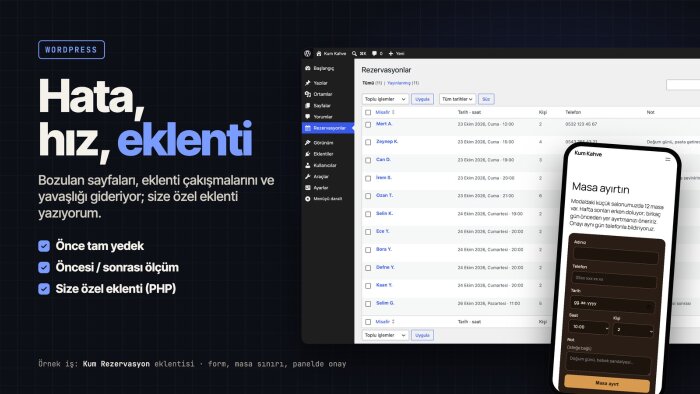Image resolution: width=700 pixels, height=394 pixels.
Task: Open bottom Toplu işlemler dropdown
Action: pos(385,335)
